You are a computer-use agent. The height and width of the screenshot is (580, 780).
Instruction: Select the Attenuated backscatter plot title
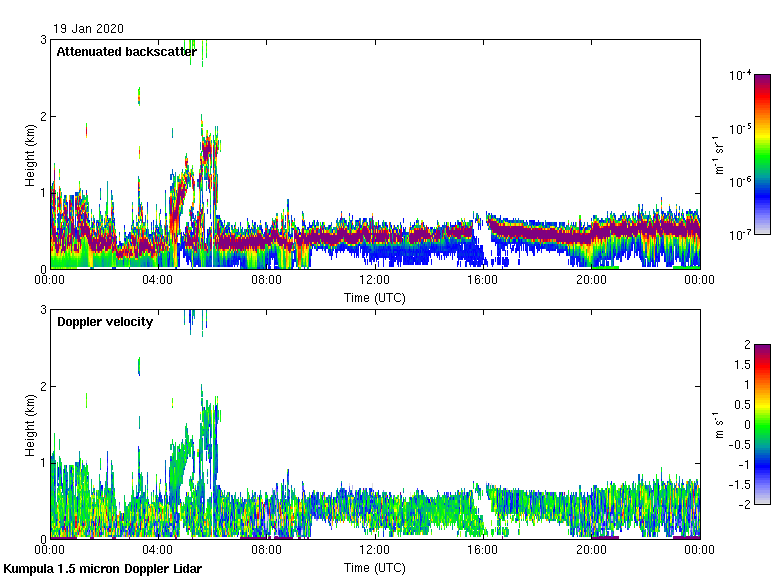(126, 52)
